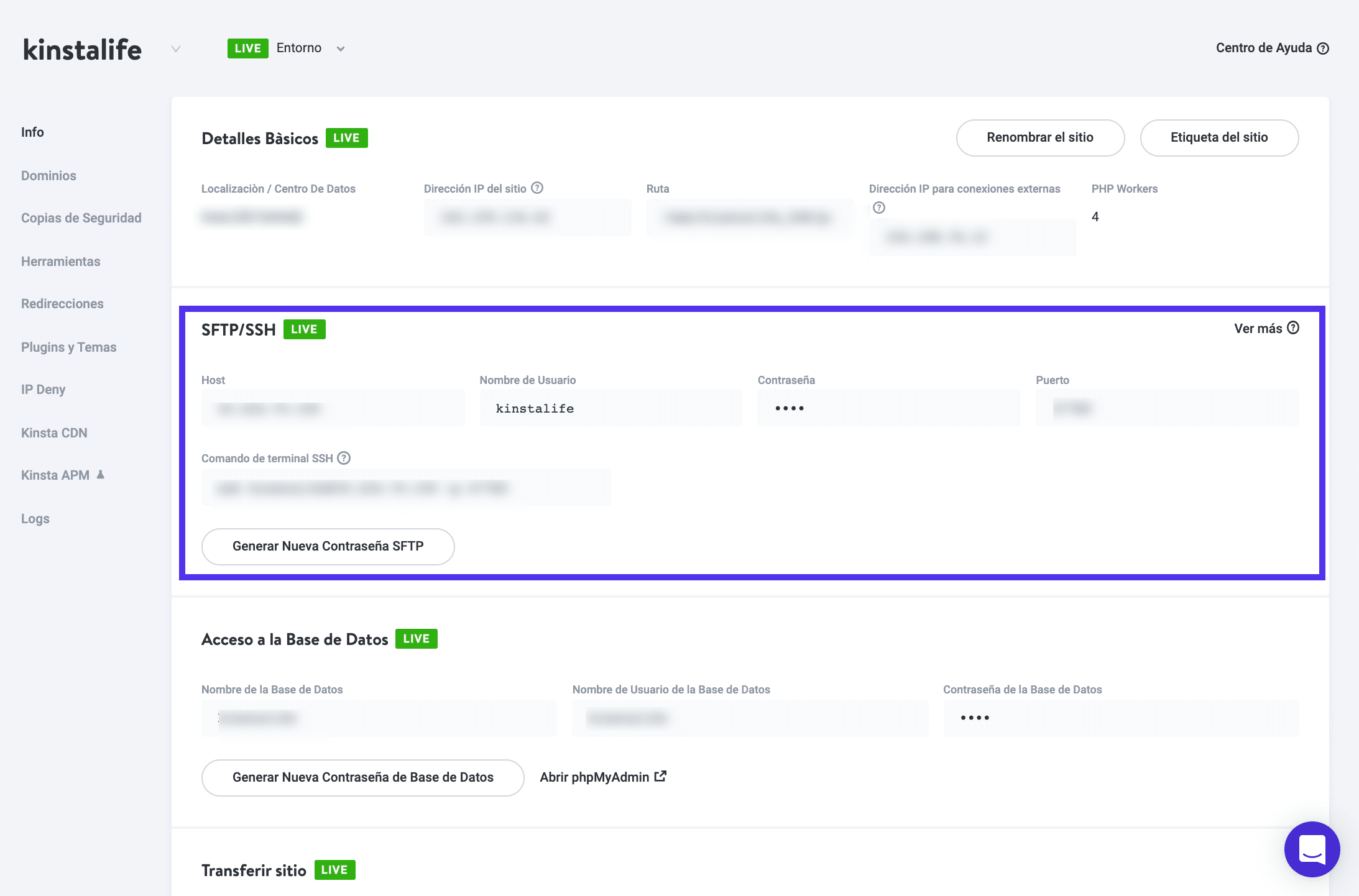Click the Contraseña field in SFTP/SSH section
Image resolution: width=1359 pixels, height=896 pixels.
[888, 408]
